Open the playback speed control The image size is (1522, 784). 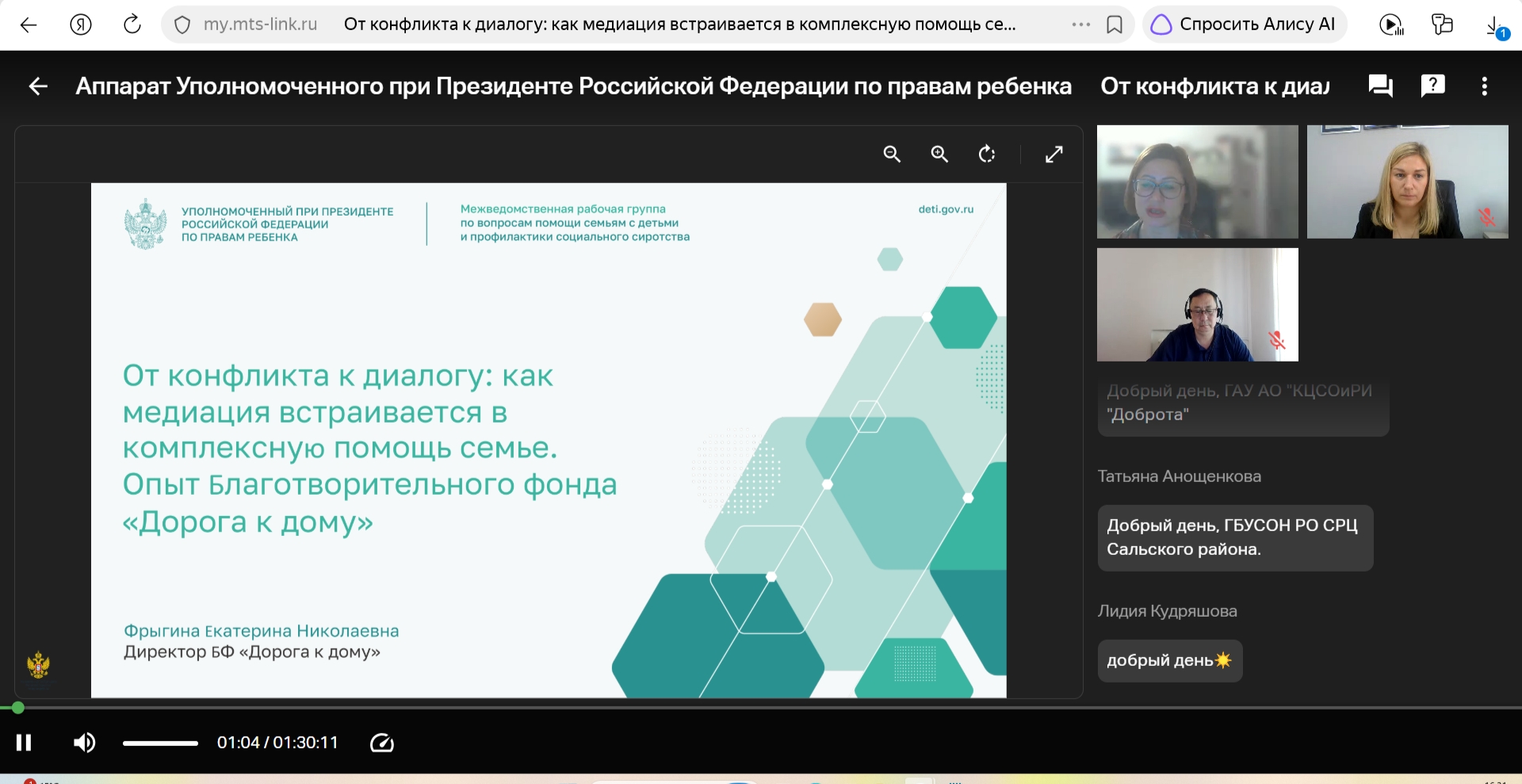[x=382, y=743]
